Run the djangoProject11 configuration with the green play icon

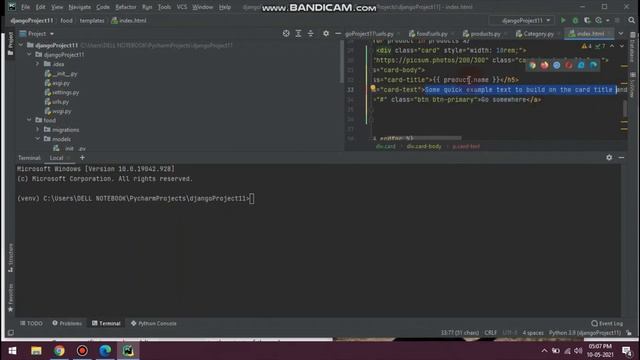(x=563, y=20)
